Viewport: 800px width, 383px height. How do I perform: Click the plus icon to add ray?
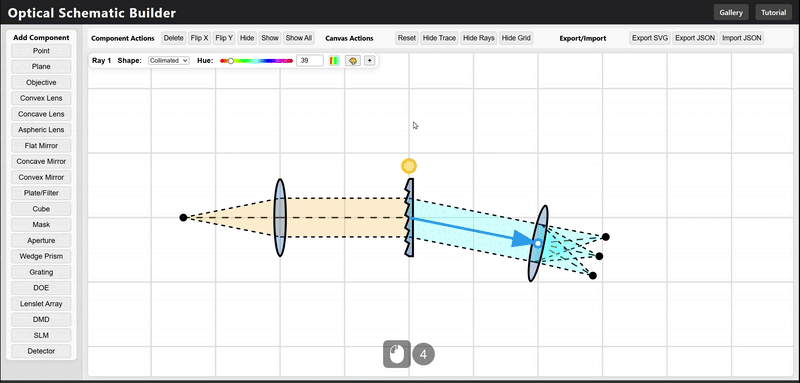tap(369, 61)
